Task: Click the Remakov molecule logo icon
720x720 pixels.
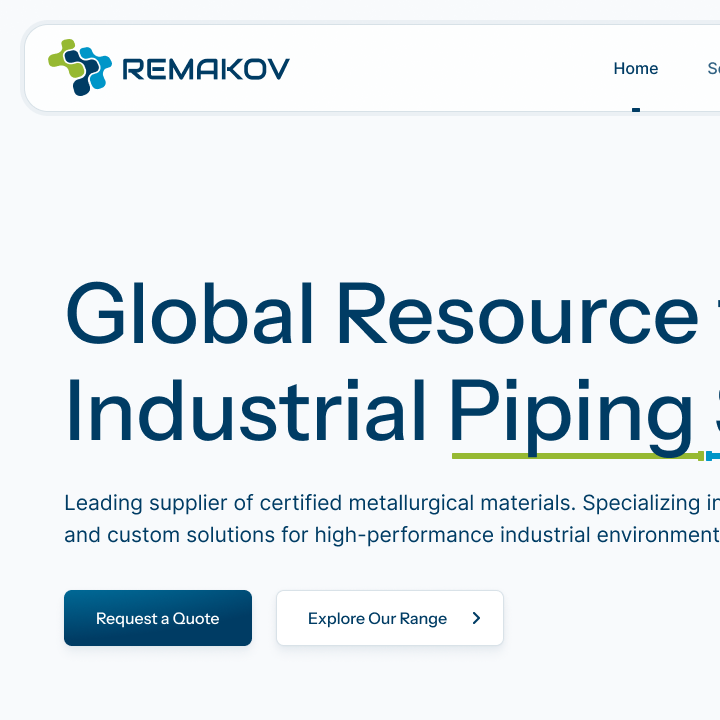Action: click(79, 67)
